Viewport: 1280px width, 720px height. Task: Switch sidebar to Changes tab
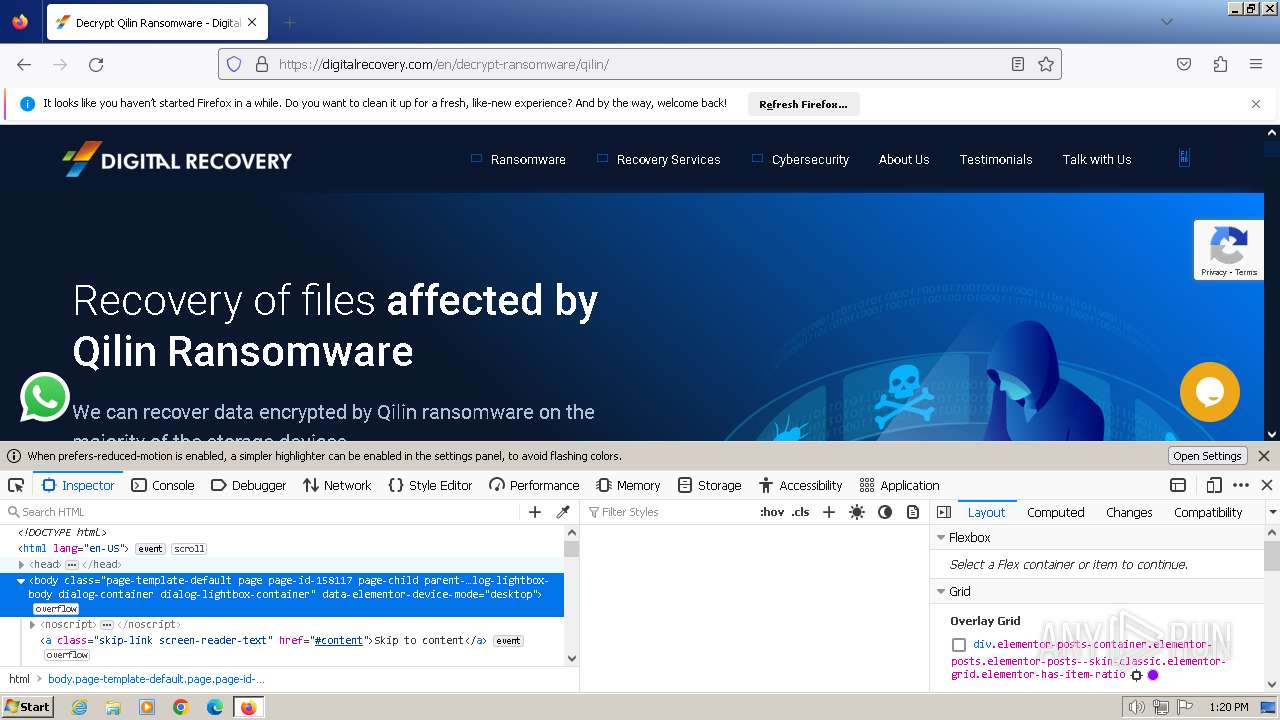click(x=1129, y=512)
